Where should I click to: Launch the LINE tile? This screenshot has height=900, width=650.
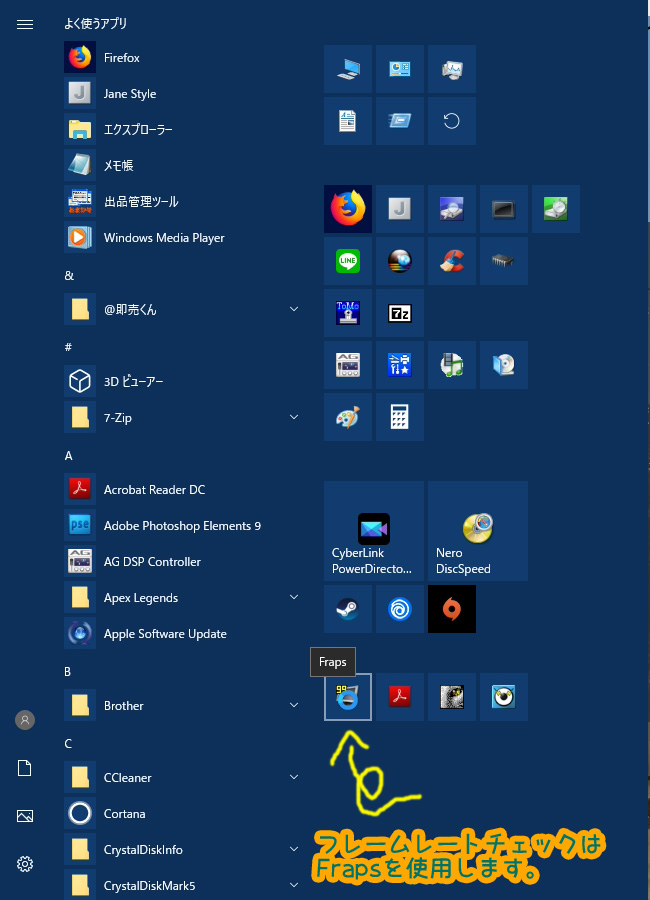[347, 261]
